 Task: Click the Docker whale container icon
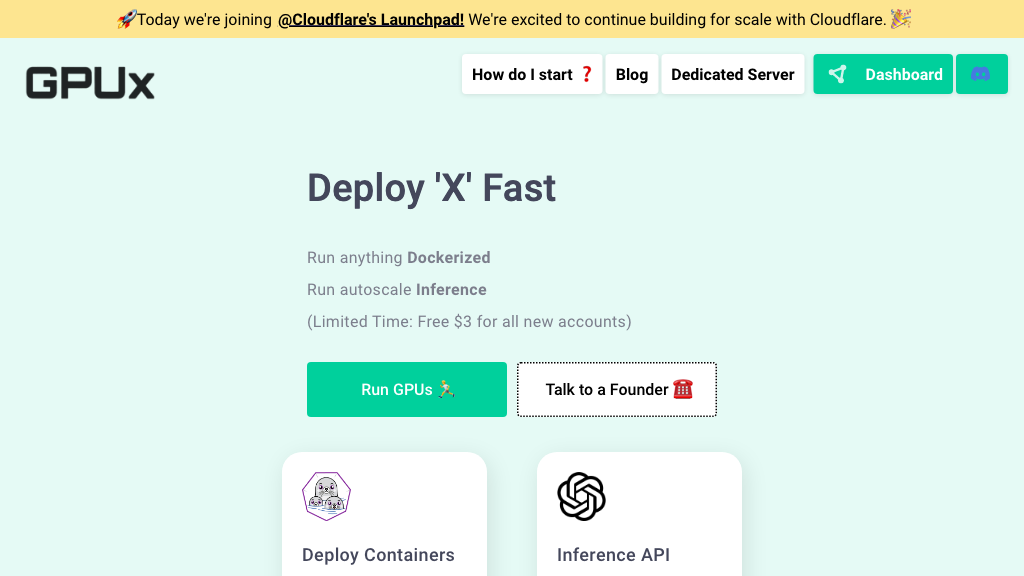326,496
